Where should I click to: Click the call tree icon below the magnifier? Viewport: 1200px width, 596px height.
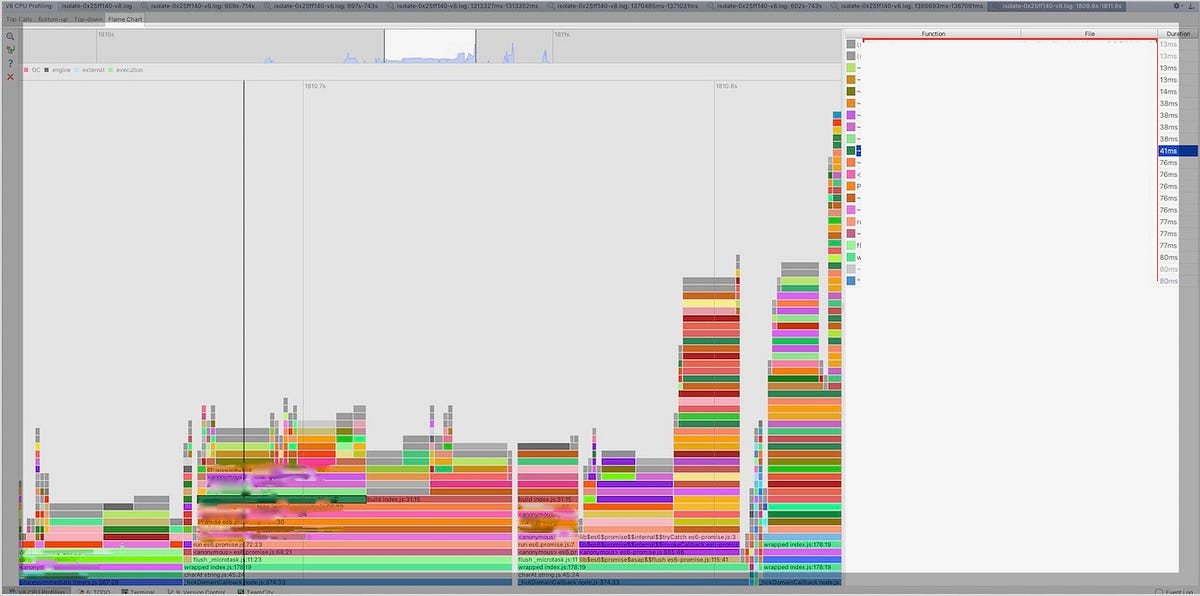coord(10,49)
